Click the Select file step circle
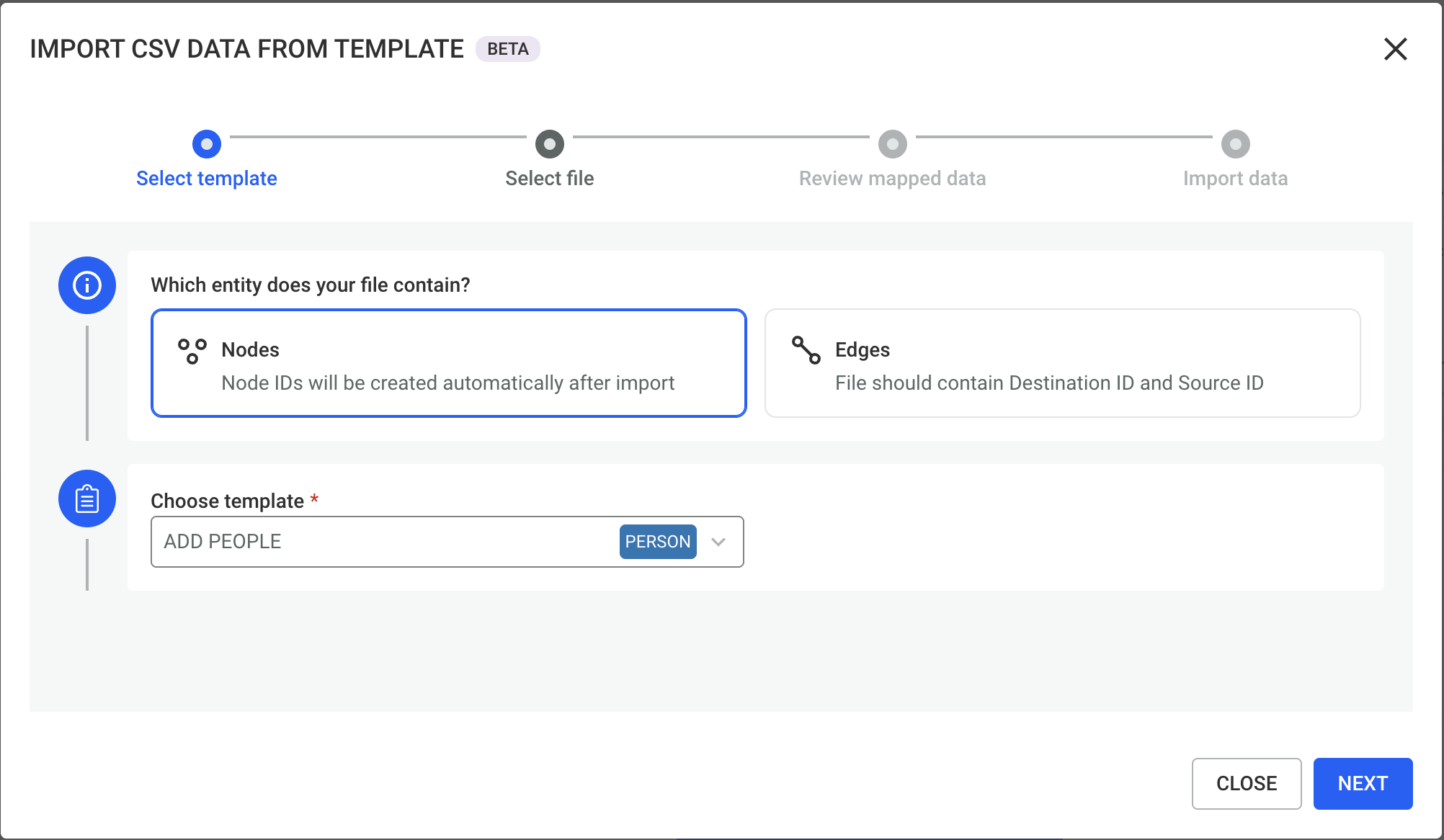 (x=549, y=144)
